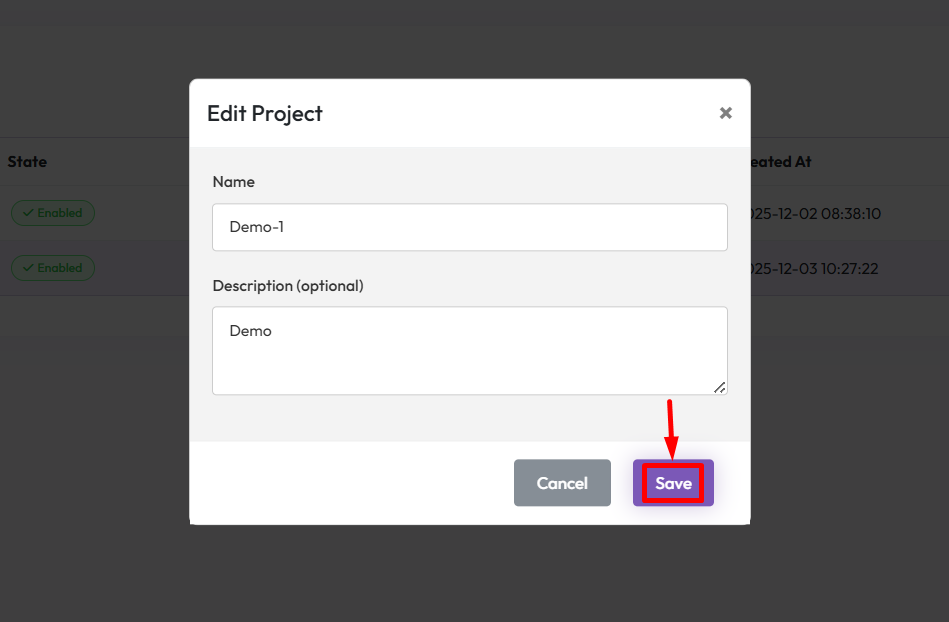Close the Edit Project dialog with X
Viewport: 949px width, 622px height.
(x=726, y=113)
